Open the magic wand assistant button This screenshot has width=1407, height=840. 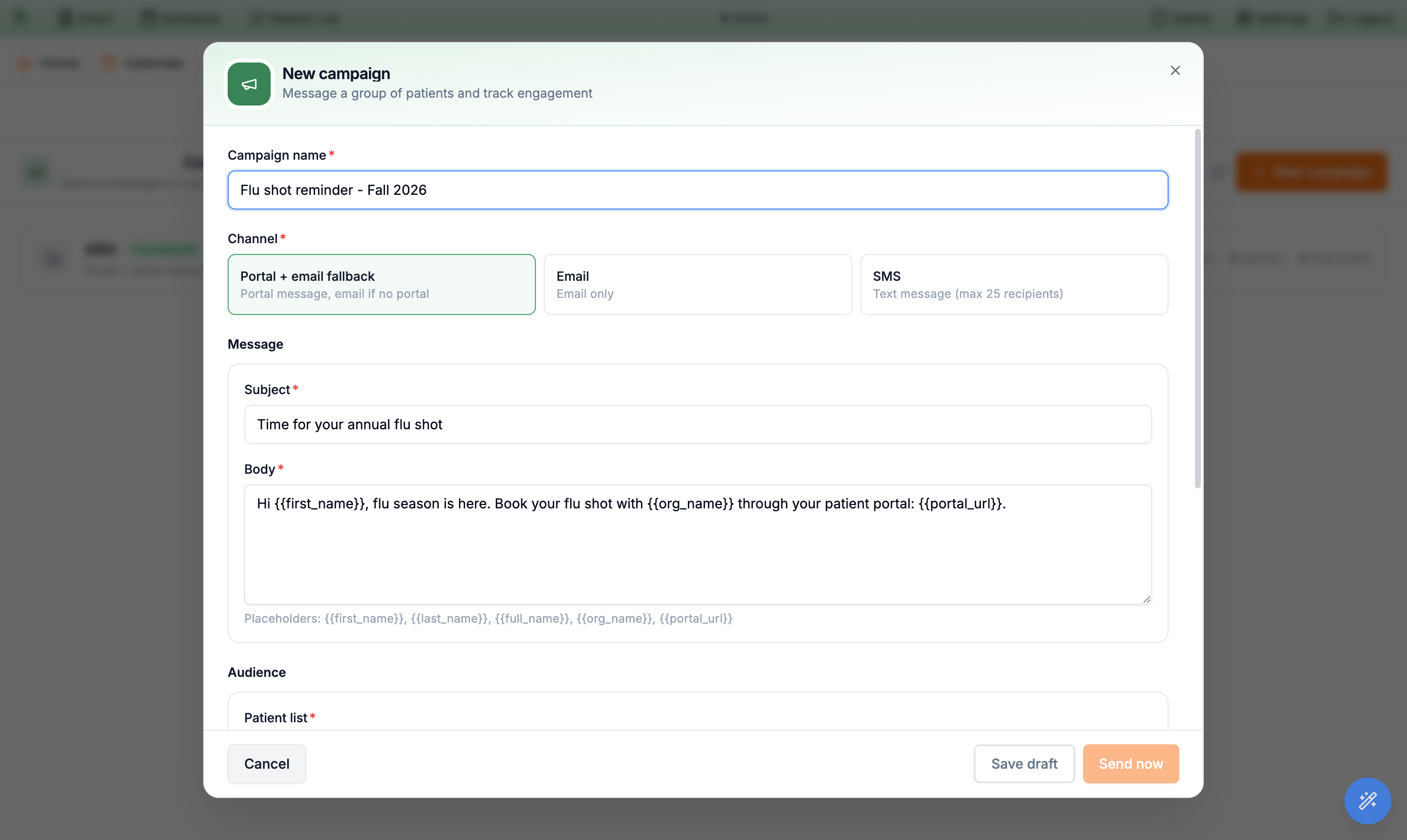(x=1367, y=800)
